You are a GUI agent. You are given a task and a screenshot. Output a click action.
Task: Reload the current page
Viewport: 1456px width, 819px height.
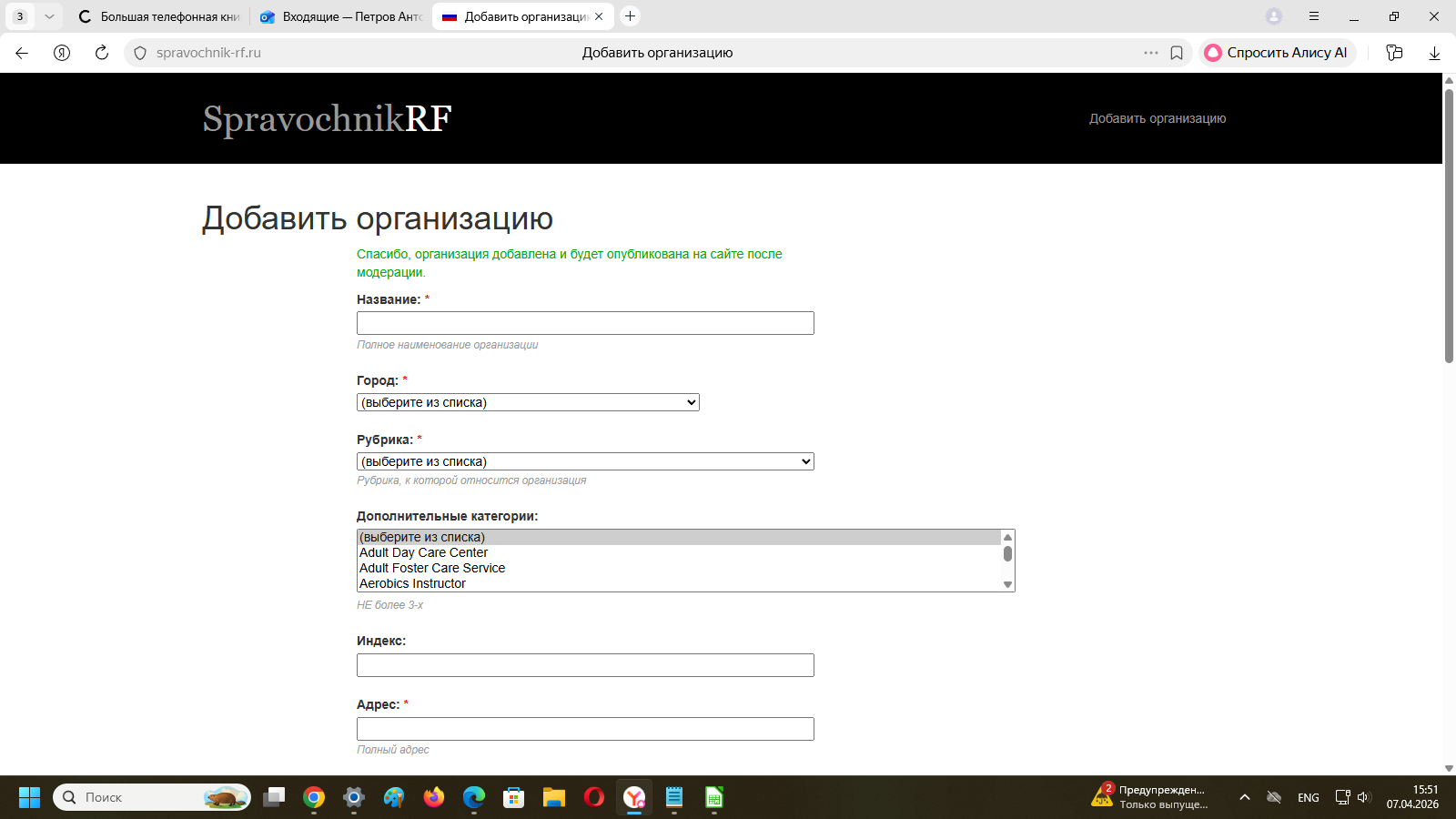pyautogui.click(x=102, y=53)
